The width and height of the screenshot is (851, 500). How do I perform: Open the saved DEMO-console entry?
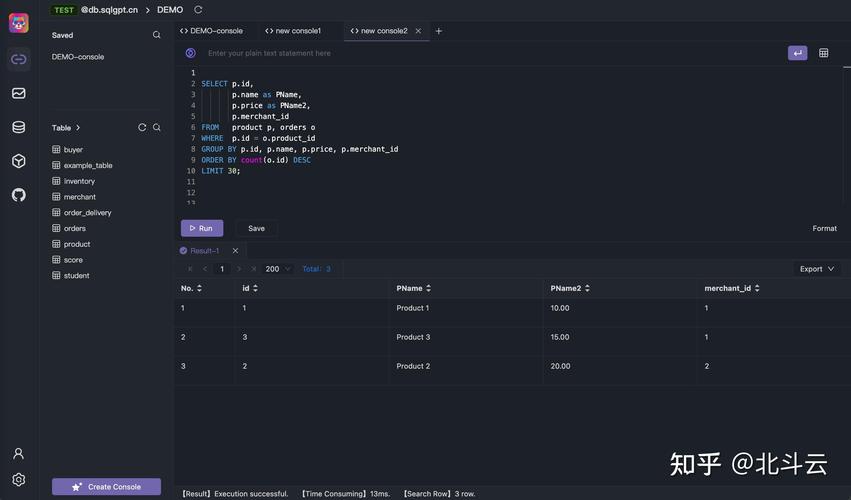78,56
